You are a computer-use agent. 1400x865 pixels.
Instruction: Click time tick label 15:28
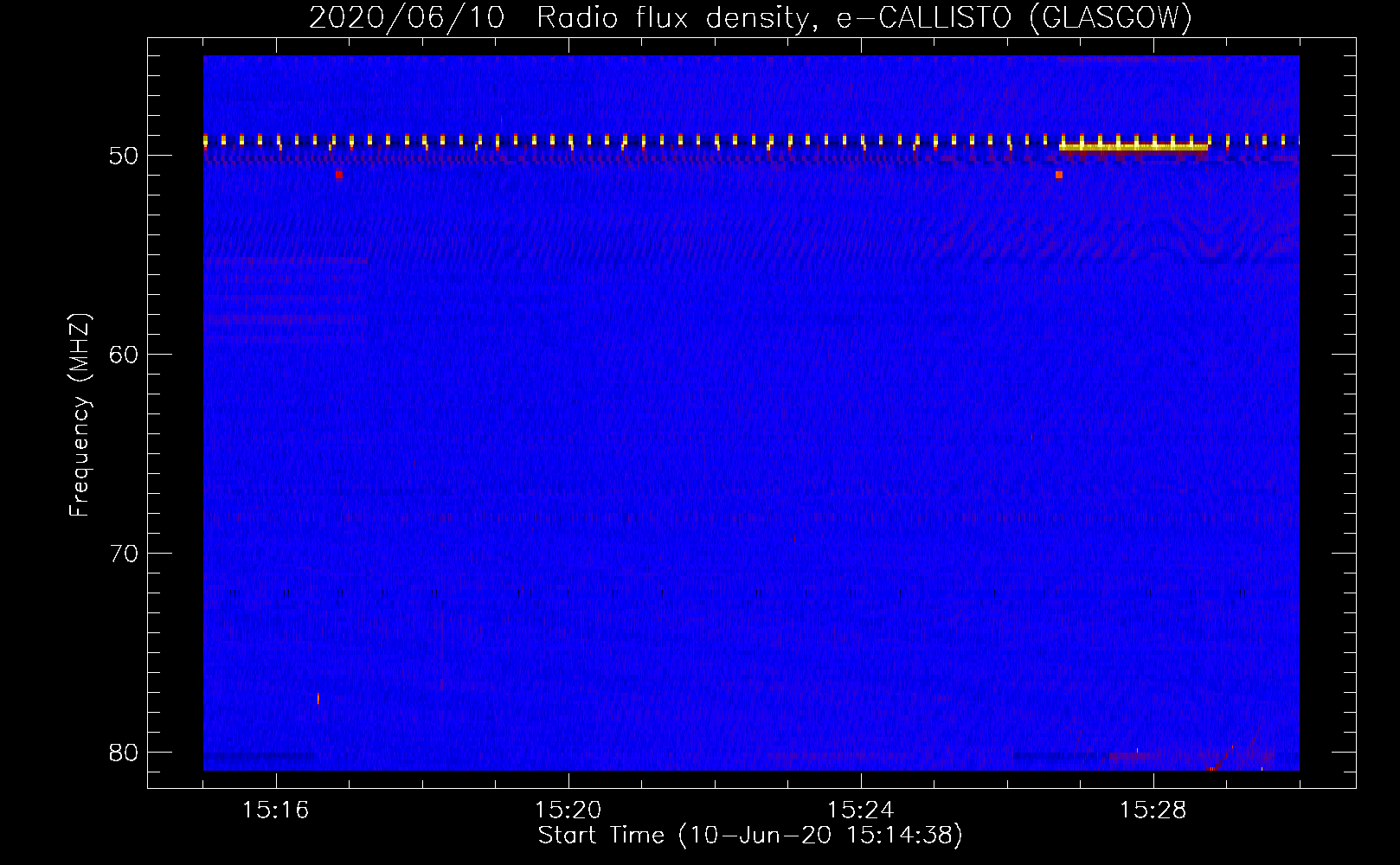pos(1153,811)
